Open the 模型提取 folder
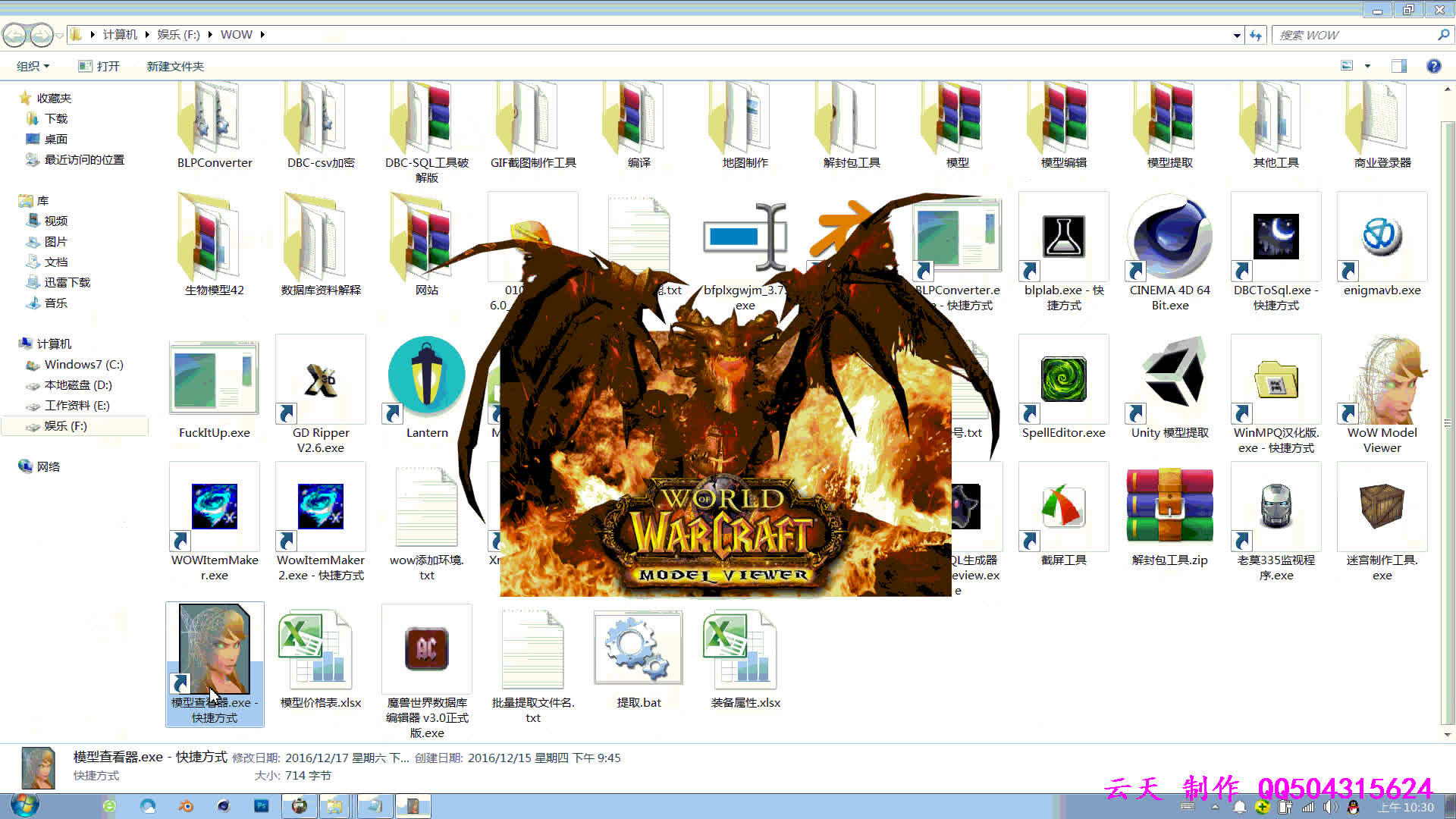 tap(1170, 125)
